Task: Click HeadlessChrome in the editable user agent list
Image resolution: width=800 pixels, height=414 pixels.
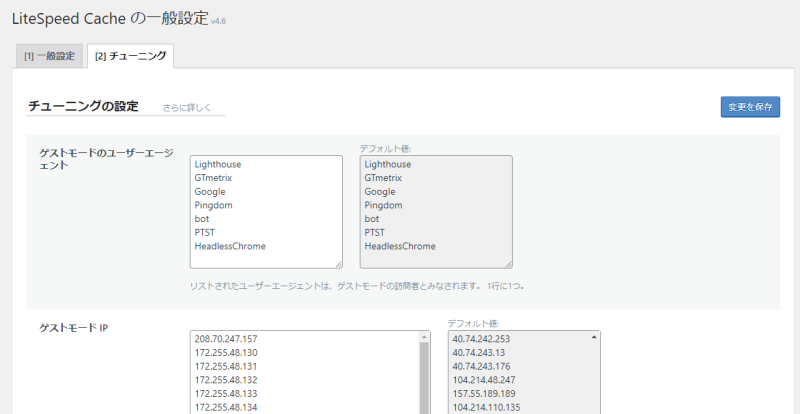Action: click(230, 246)
